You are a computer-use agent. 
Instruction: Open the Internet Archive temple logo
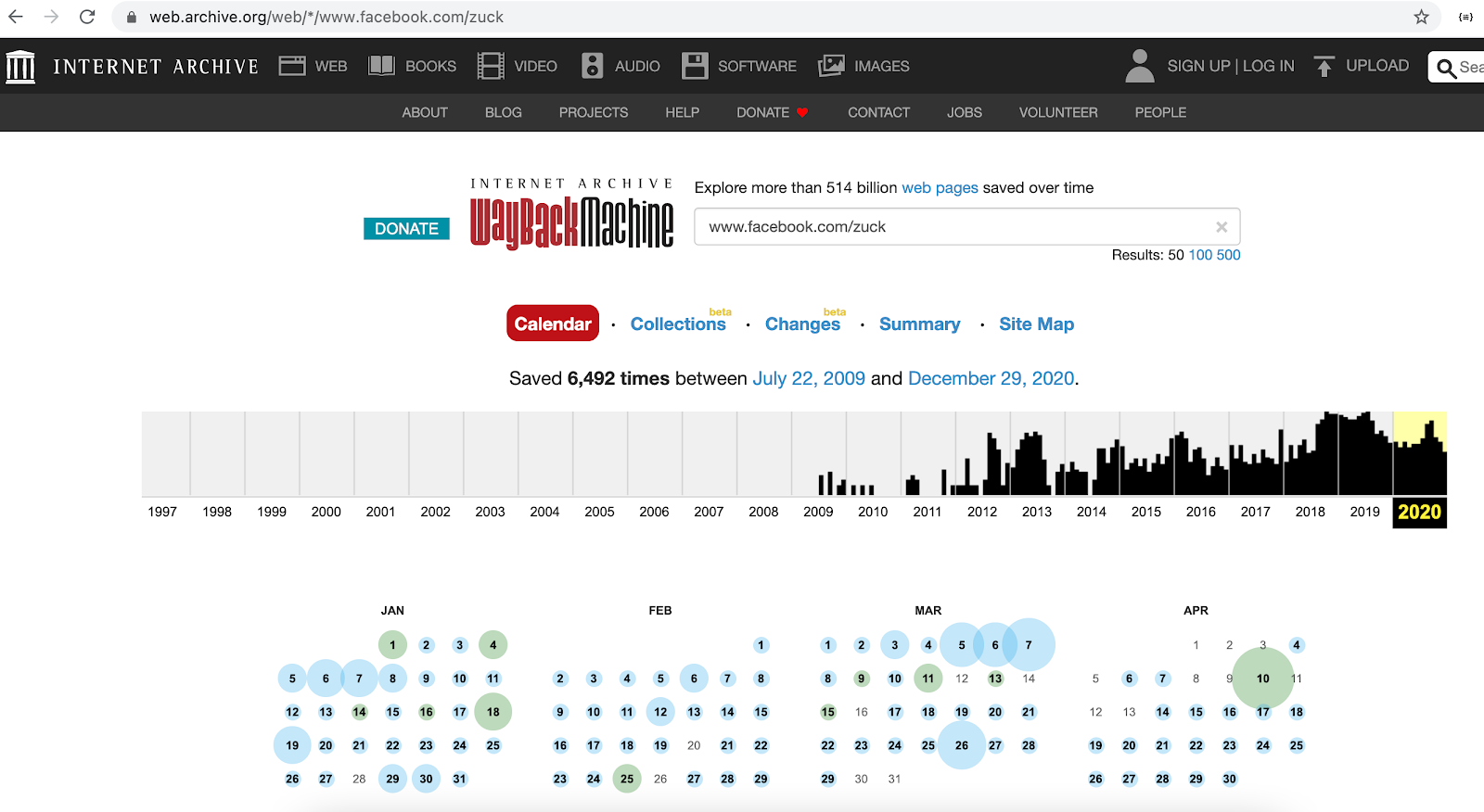(20, 67)
